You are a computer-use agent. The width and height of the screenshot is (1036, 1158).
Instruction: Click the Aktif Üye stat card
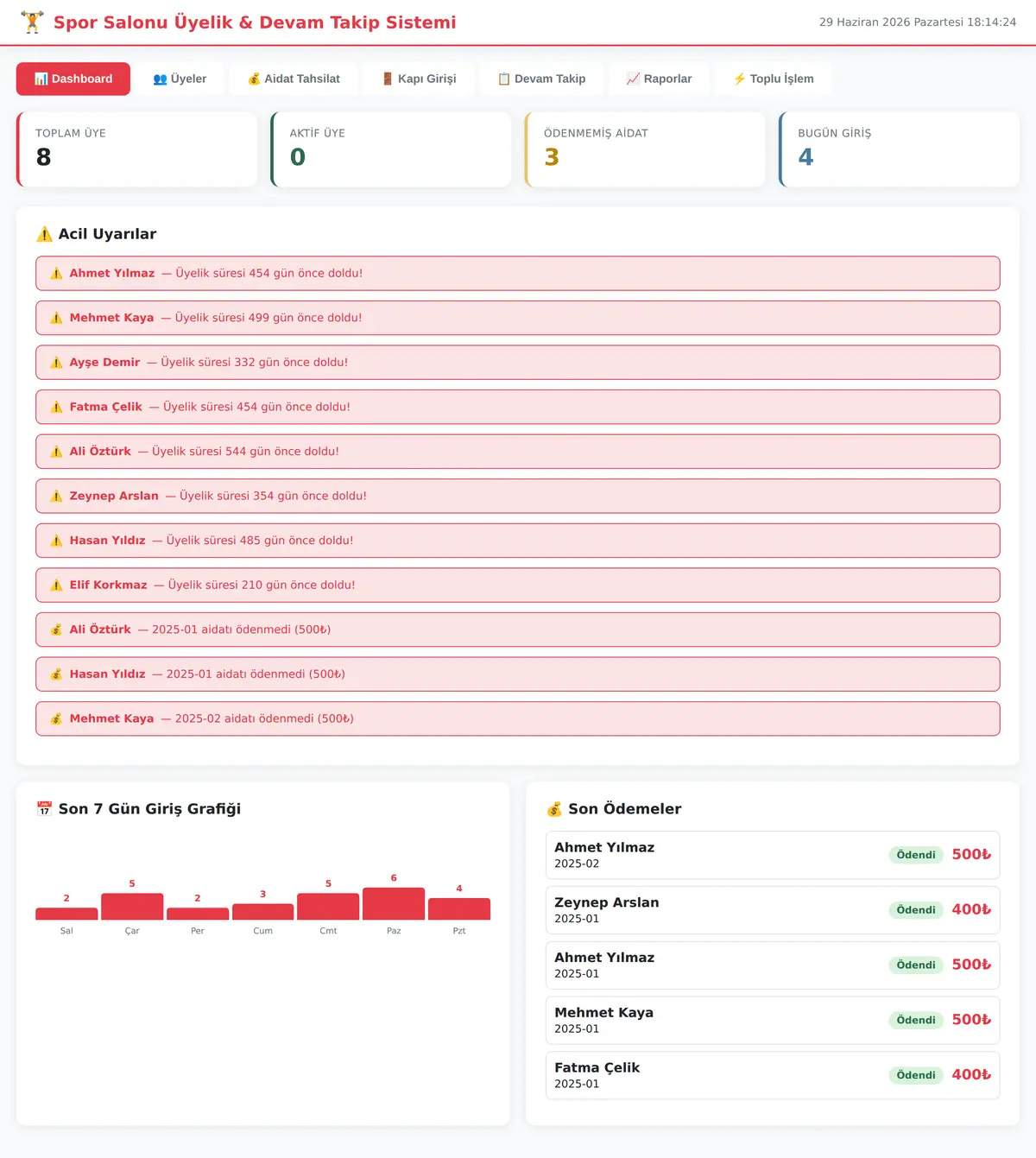pos(391,149)
